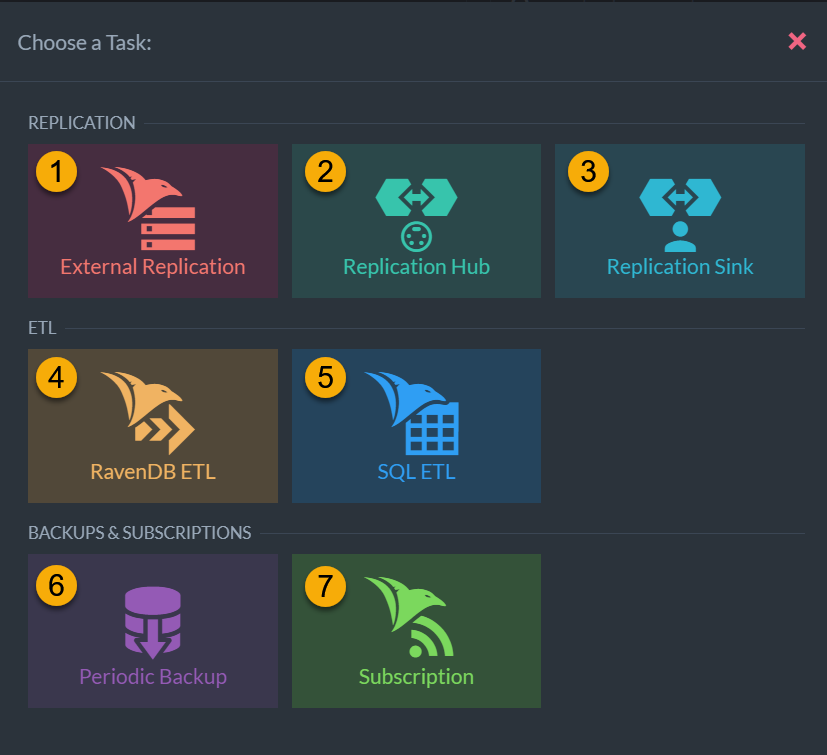Close the Choose a Task dialog
The height and width of the screenshot is (755, 827).
(x=797, y=41)
